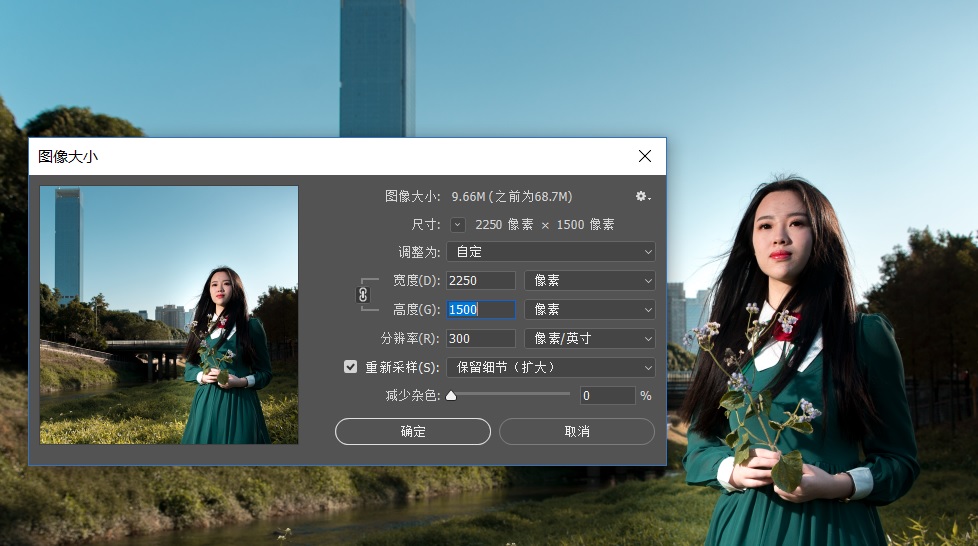
Task: Click the 2250 像素 × 1500 像素 dimensions text
Action: [x=545, y=225]
